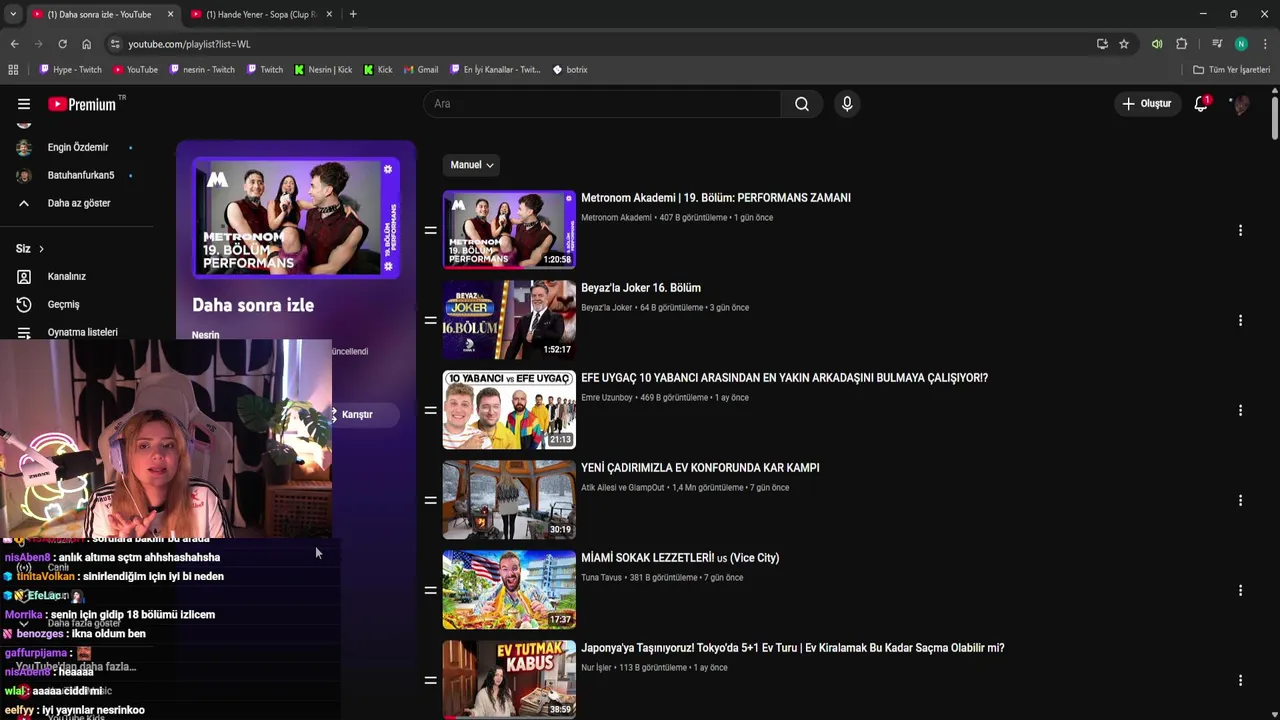Open the Chrome profile N icon
Screen dimensions: 1280x720
pyautogui.click(x=1241, y=44)
